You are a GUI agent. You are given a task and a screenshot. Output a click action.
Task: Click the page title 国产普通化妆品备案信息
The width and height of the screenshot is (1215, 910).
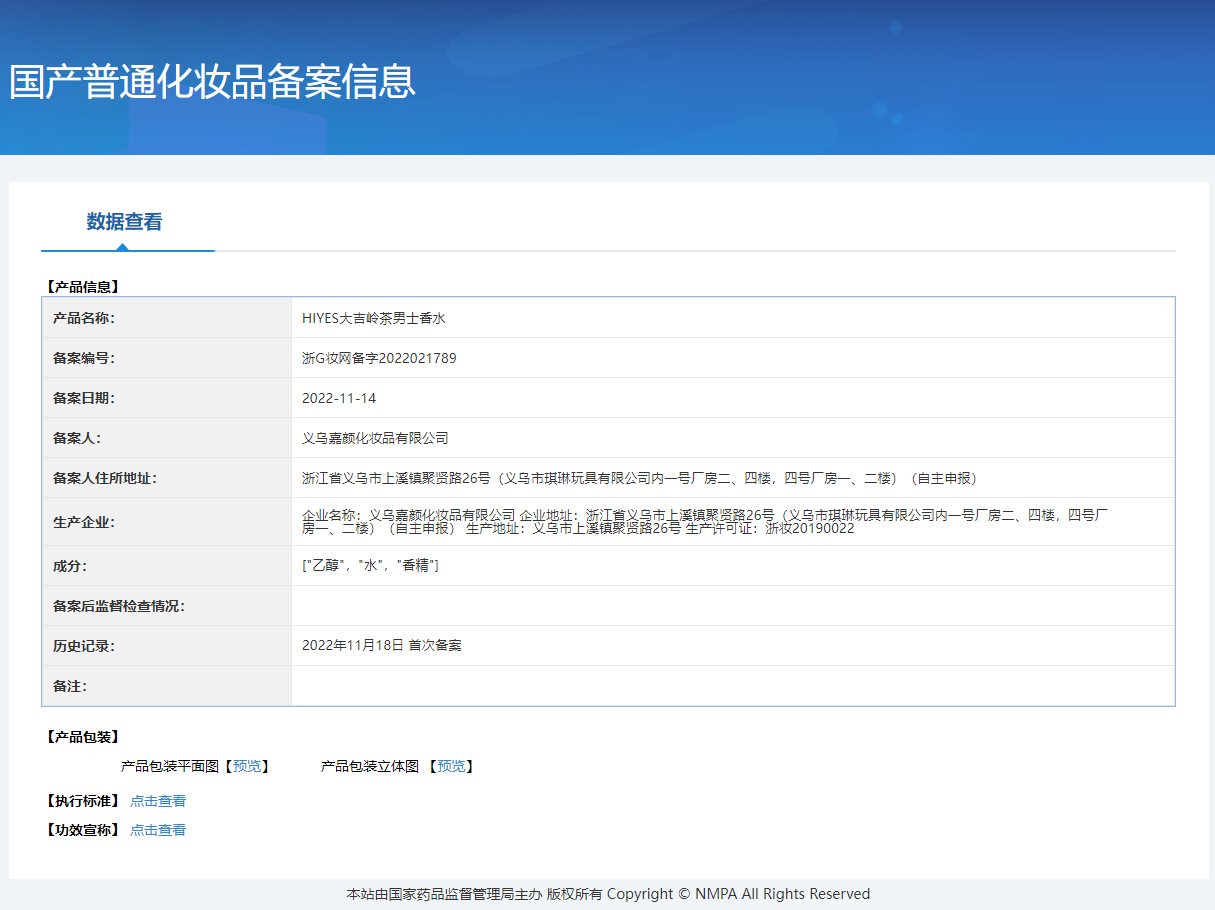click(x=212, y=81)
